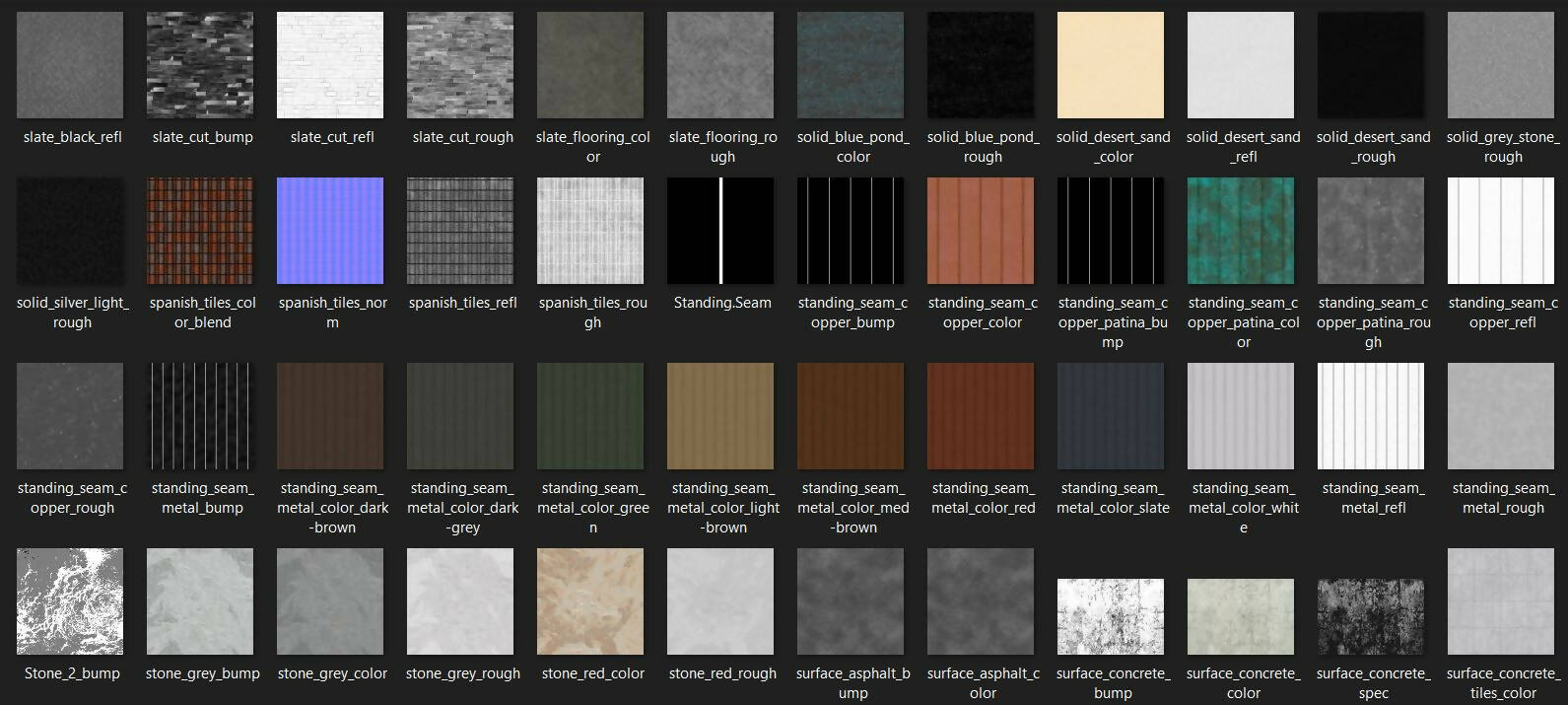This screenshot has height=705, width=1568.
Task: Click the standing_seam_copper_patina_color teal texture
Action: [1241, 231]
